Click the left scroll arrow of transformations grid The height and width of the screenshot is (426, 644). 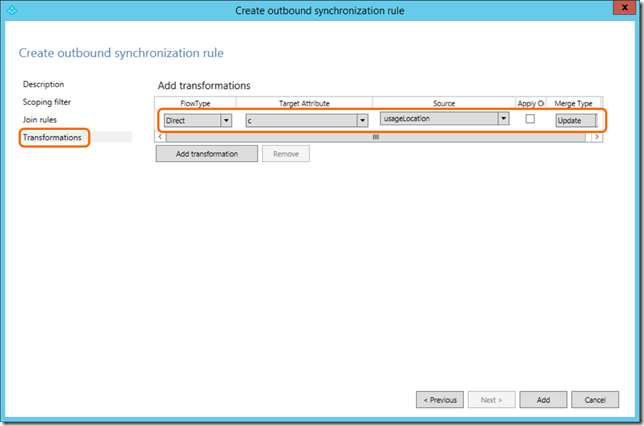coord(161,136)
